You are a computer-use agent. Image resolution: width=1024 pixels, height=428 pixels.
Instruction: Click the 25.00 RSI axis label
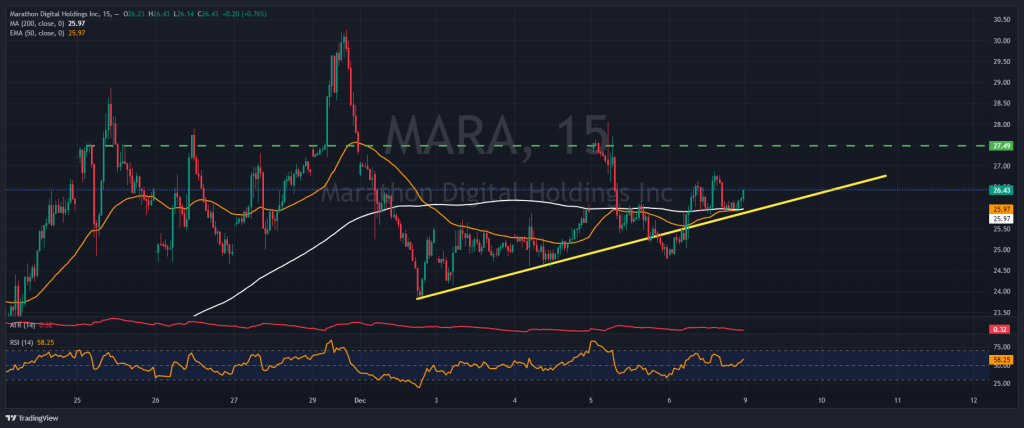click(1001, 384)
